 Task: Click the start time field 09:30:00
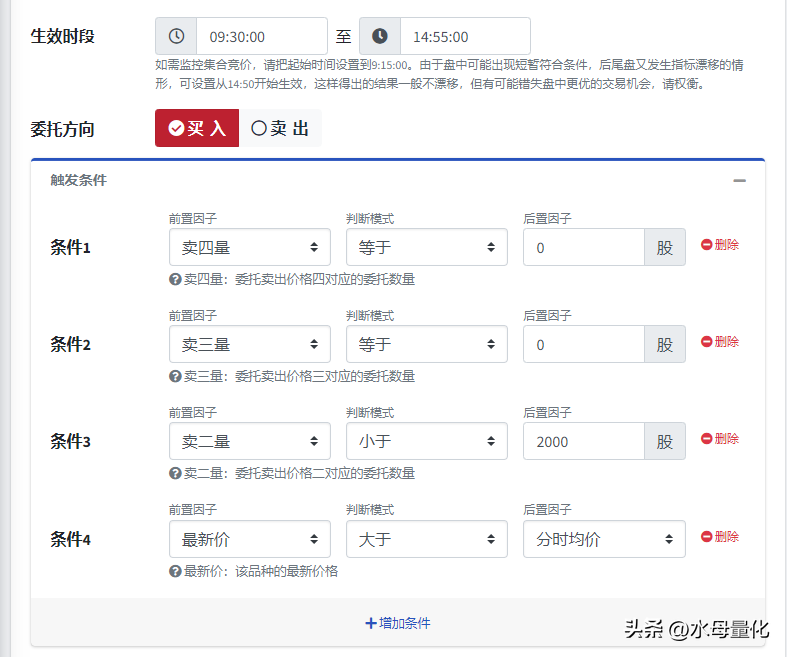tap(261, 36)
